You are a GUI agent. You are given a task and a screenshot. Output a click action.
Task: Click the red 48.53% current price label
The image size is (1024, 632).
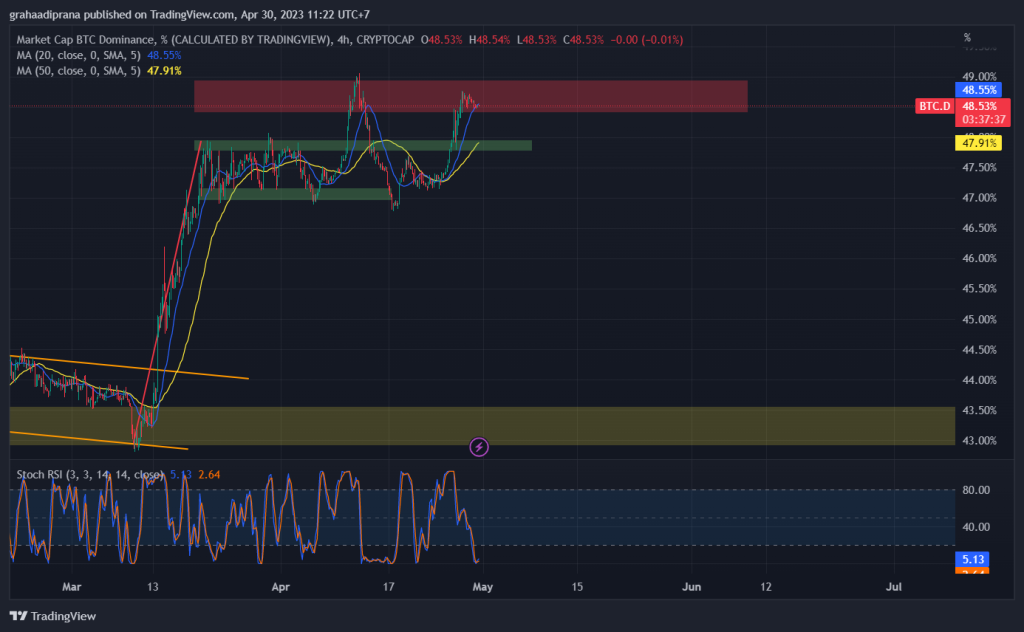click(x=982, y=106)
